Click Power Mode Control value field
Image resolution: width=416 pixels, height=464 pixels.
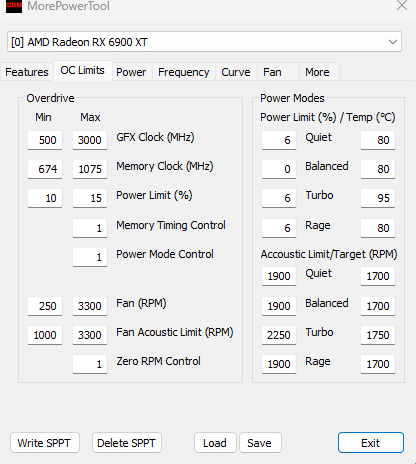(90, 257)
